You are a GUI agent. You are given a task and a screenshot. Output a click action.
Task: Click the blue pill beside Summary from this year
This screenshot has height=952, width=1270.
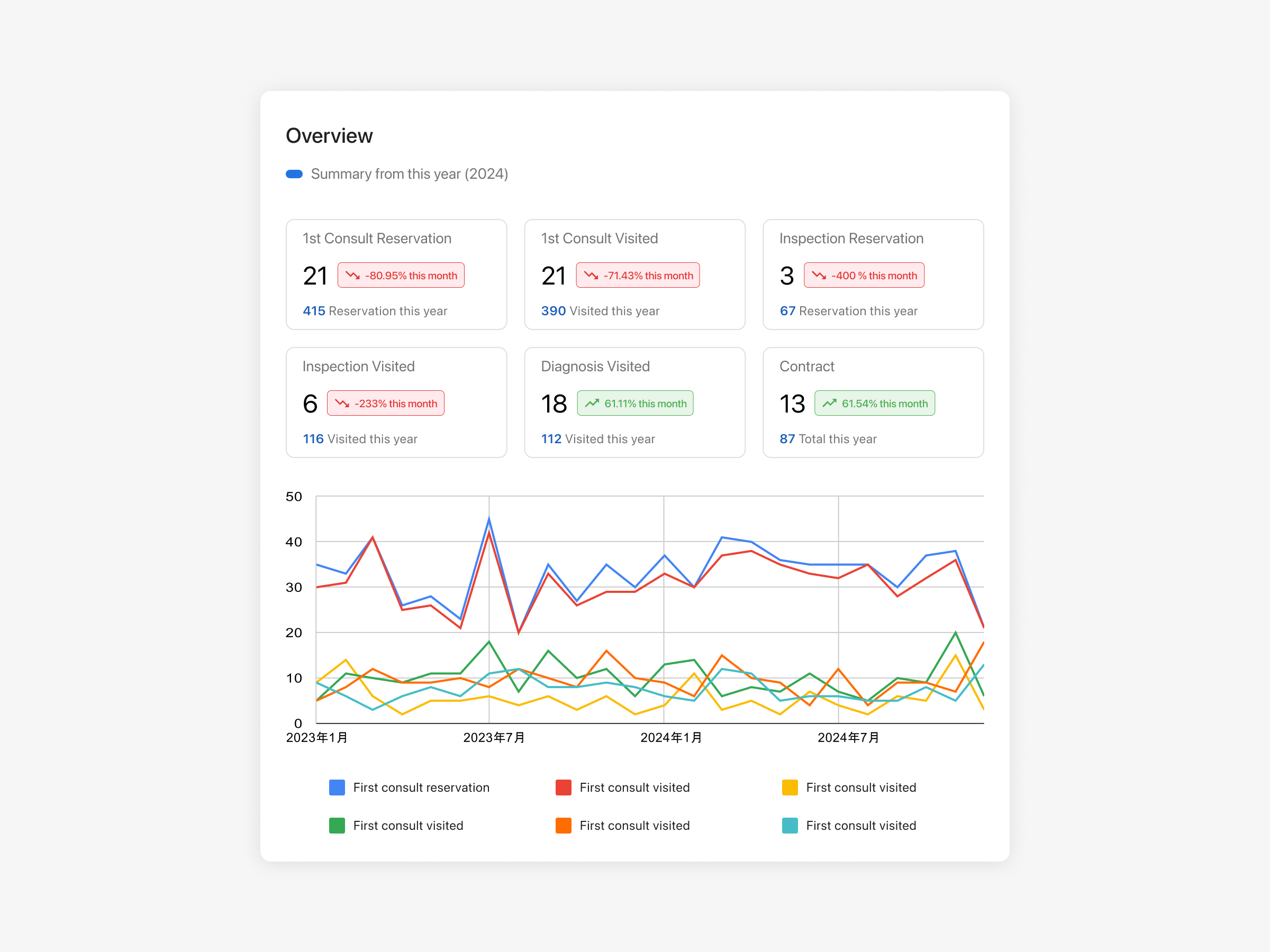[294, 174]
